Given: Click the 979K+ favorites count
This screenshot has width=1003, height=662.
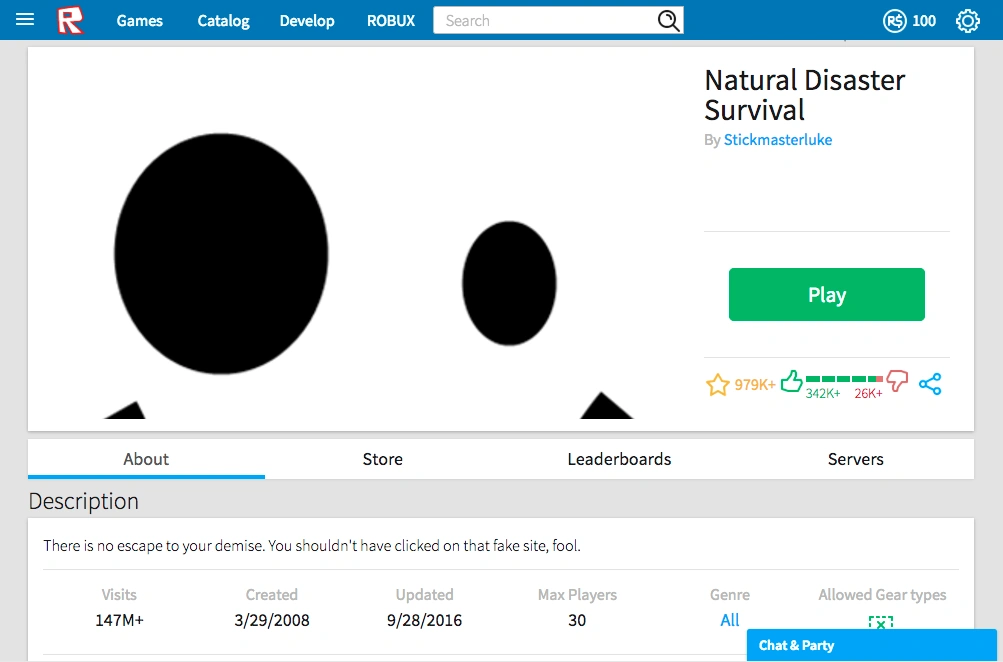Looking at the screenshot, I should pyautogui.click(x=755, y=384).
